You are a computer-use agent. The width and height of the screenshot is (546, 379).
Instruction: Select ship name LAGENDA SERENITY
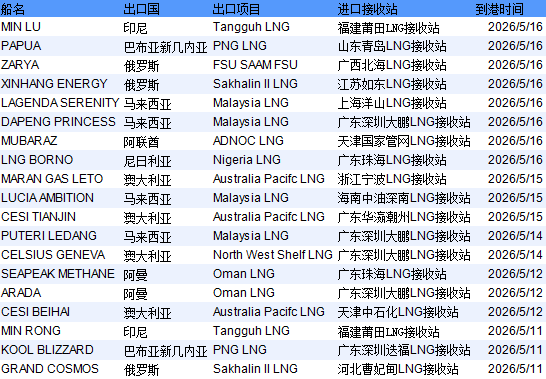pos(60,103)
